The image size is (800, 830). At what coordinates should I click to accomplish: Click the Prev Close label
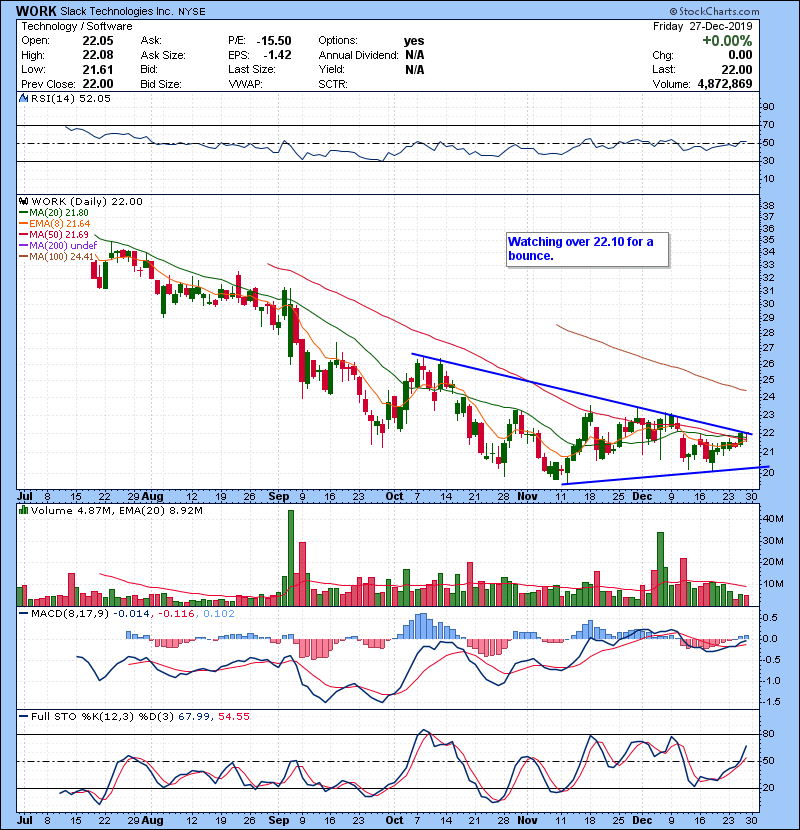pos(48,84)
